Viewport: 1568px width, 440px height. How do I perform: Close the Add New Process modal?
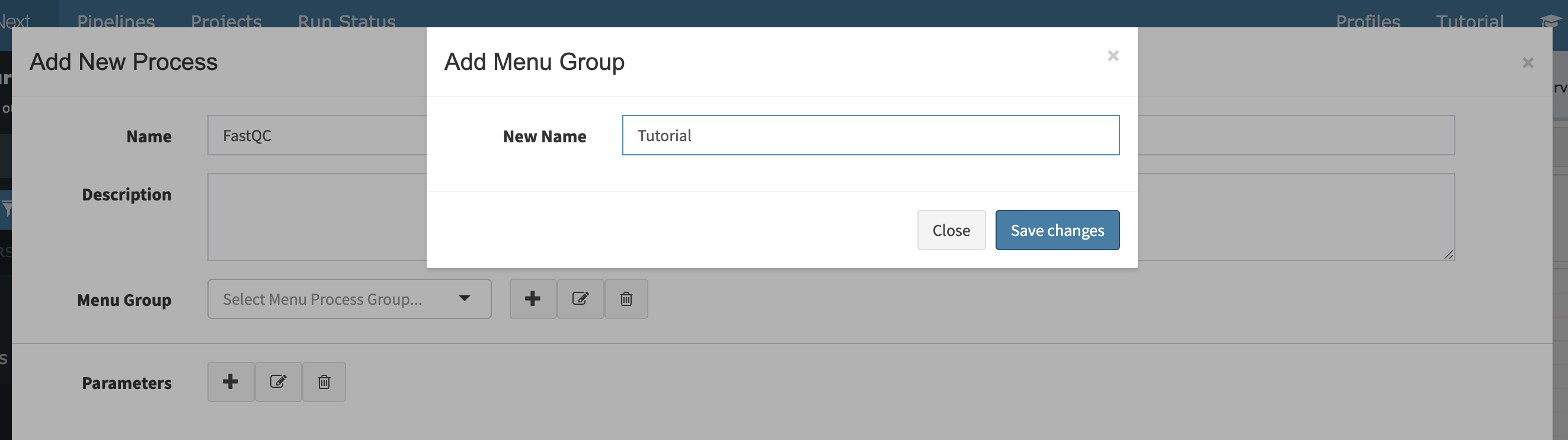(x=1528, y=63)
